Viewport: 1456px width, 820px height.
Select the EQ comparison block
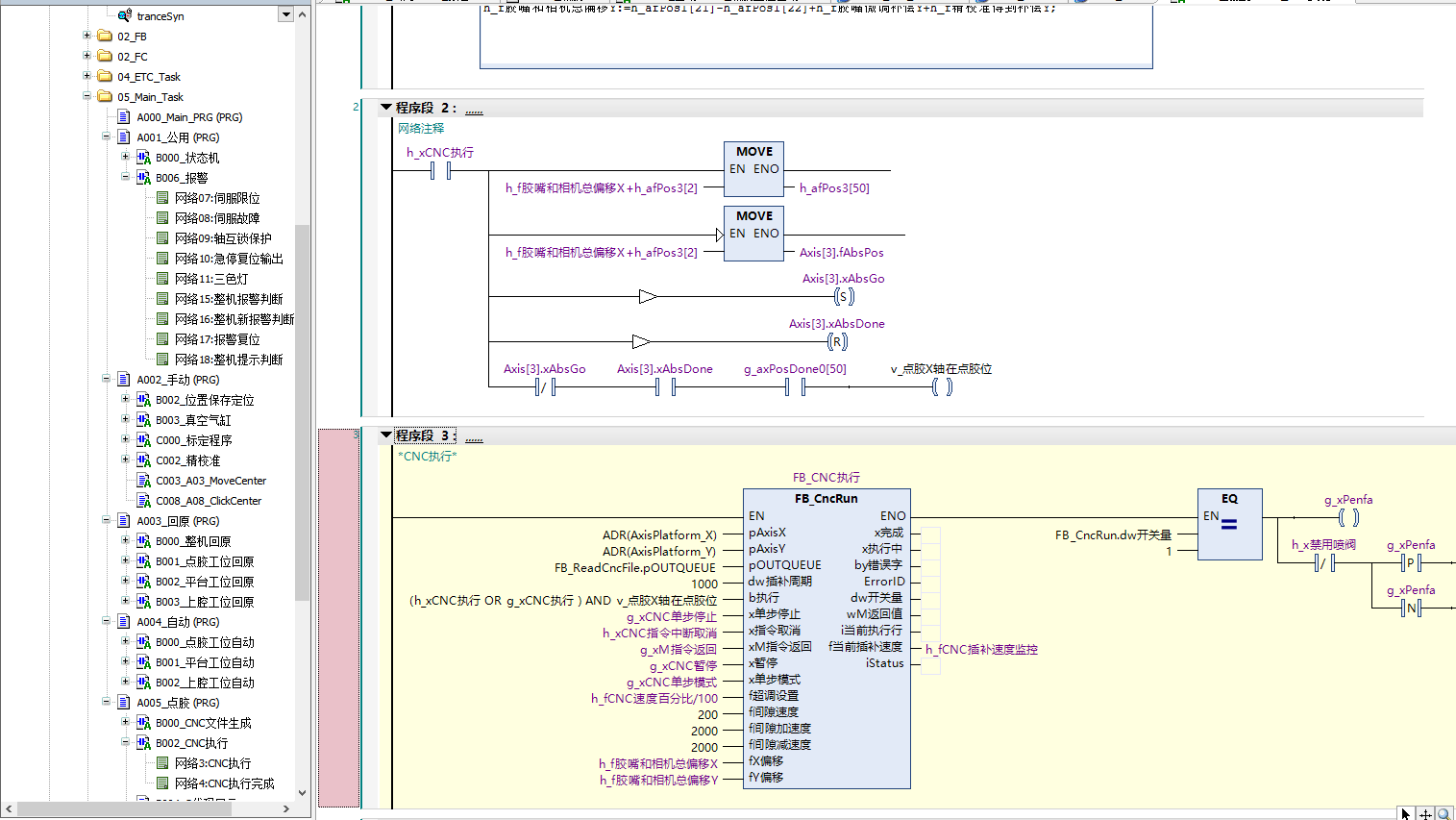point(1229,524)
